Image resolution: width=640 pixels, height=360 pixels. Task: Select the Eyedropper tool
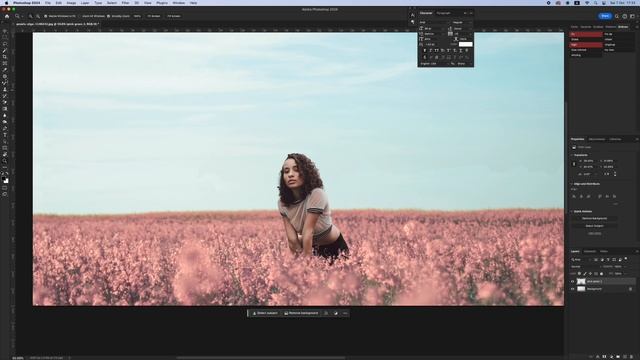coord(5,69)
